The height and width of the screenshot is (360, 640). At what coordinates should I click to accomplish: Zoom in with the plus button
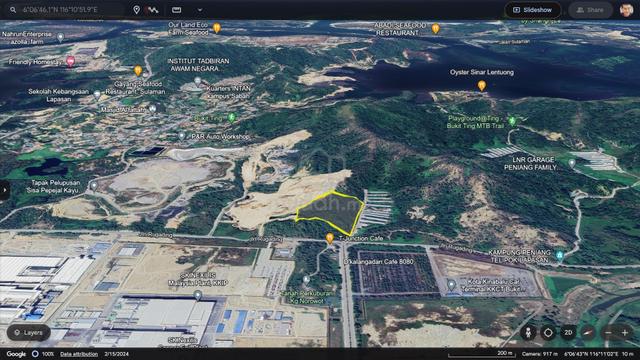coord(624,333)
